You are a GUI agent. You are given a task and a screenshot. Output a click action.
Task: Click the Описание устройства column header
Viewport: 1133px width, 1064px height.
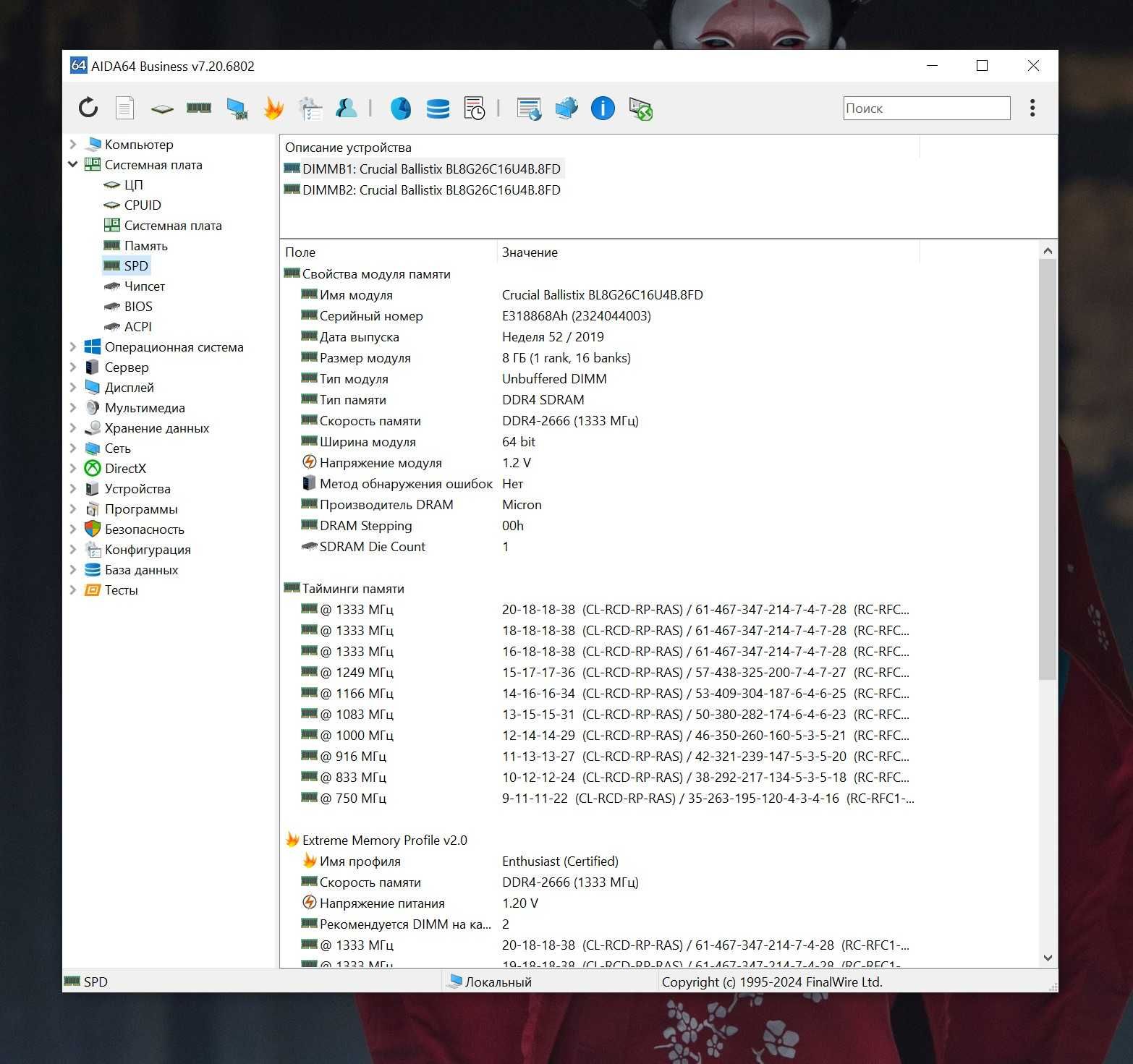(599, 147)
